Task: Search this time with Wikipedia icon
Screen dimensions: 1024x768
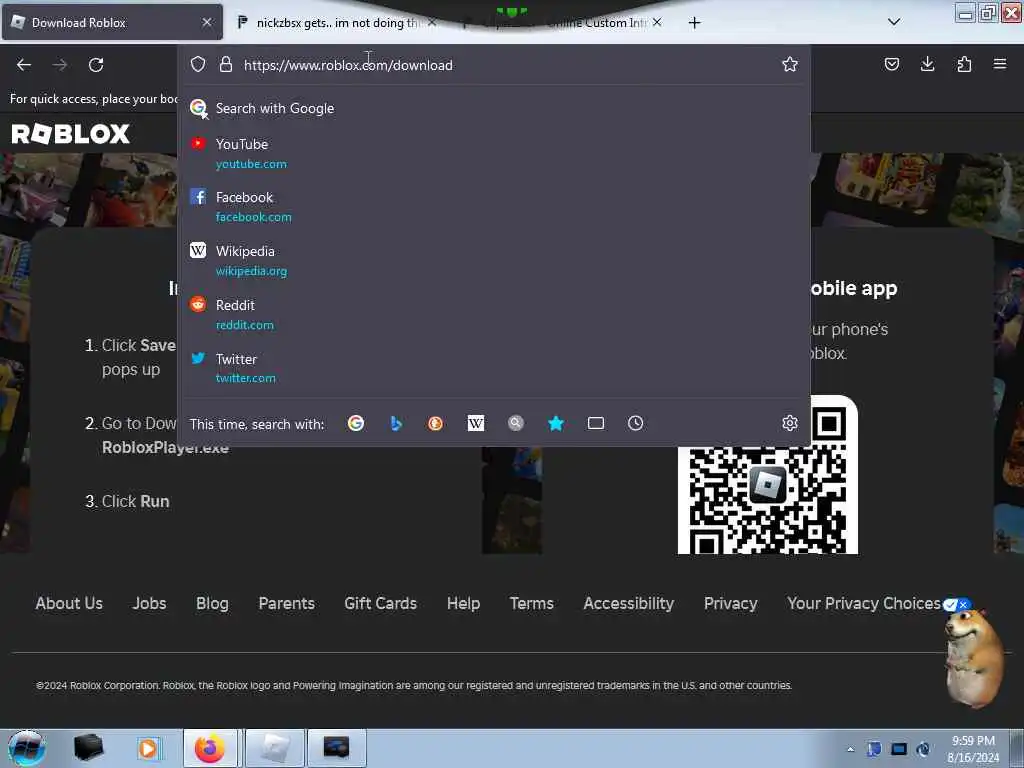Action: click(476, 423)
